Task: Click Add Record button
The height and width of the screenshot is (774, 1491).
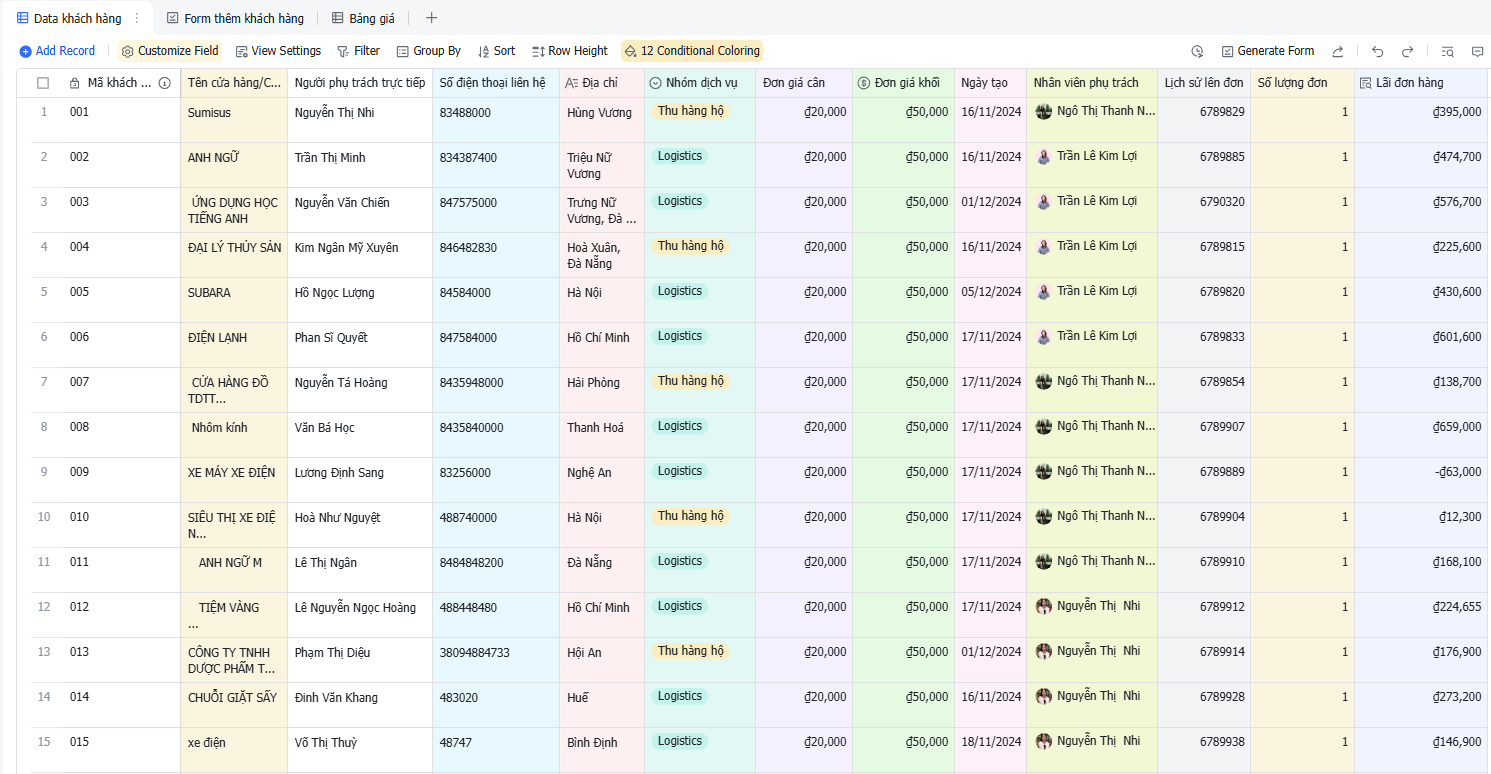Action: point(57,51)
